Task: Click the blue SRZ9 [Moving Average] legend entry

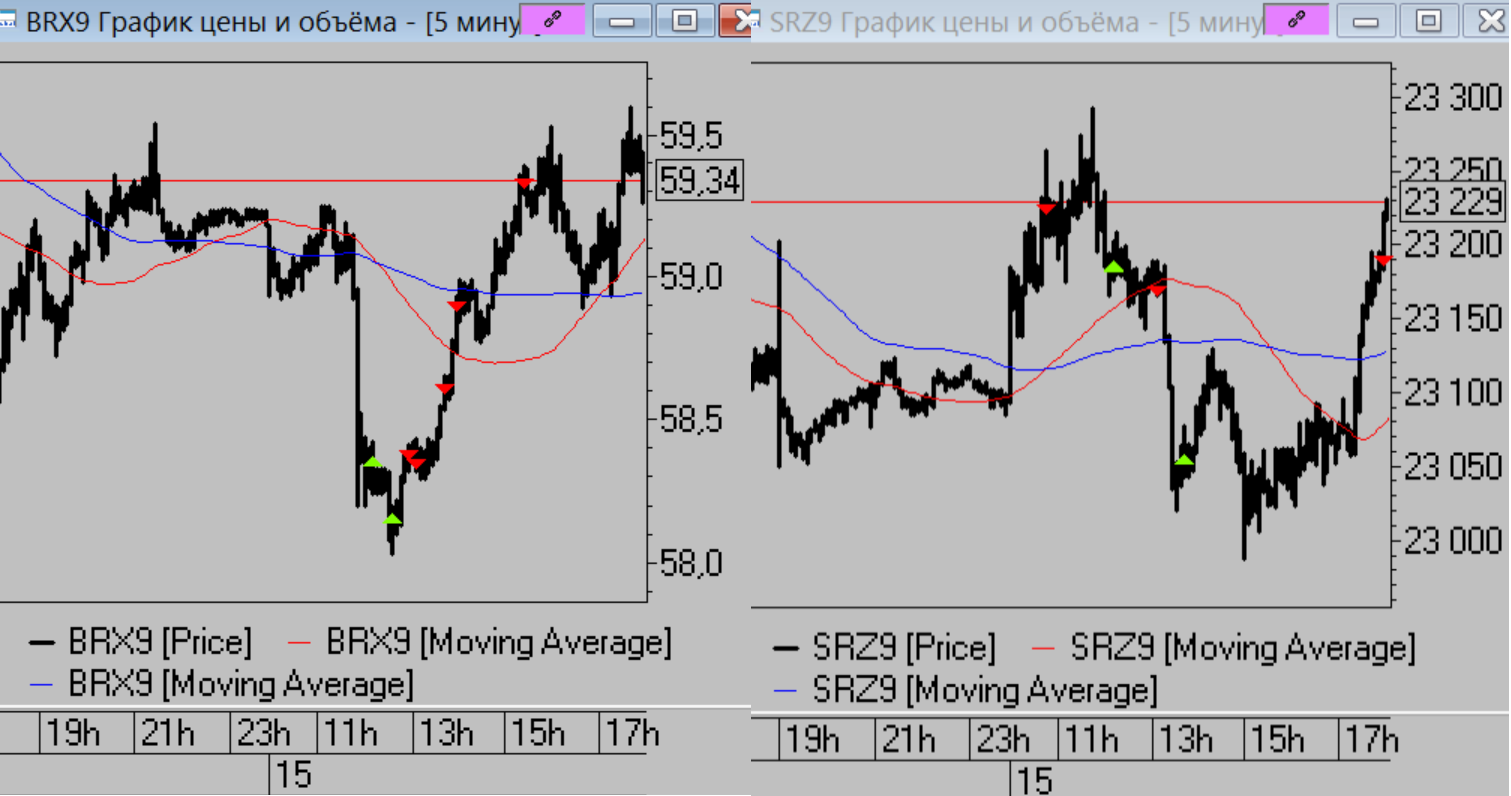Action: click(966, 691)
